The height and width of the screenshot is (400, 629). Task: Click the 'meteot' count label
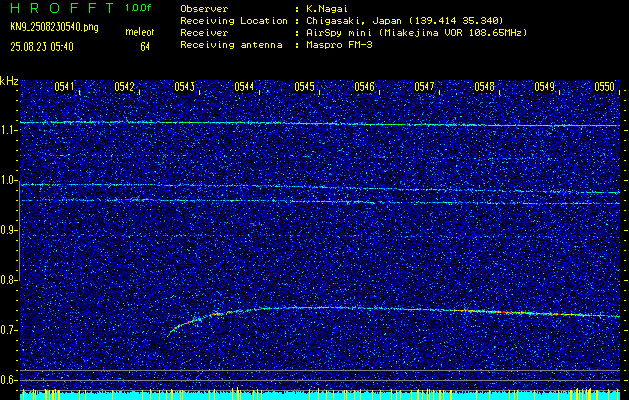(140, 32)
